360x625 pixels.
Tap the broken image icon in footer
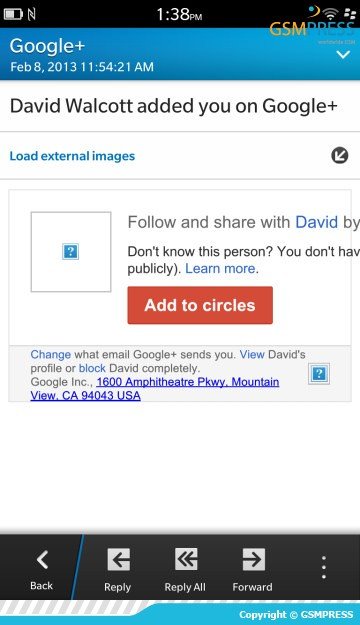319,374
